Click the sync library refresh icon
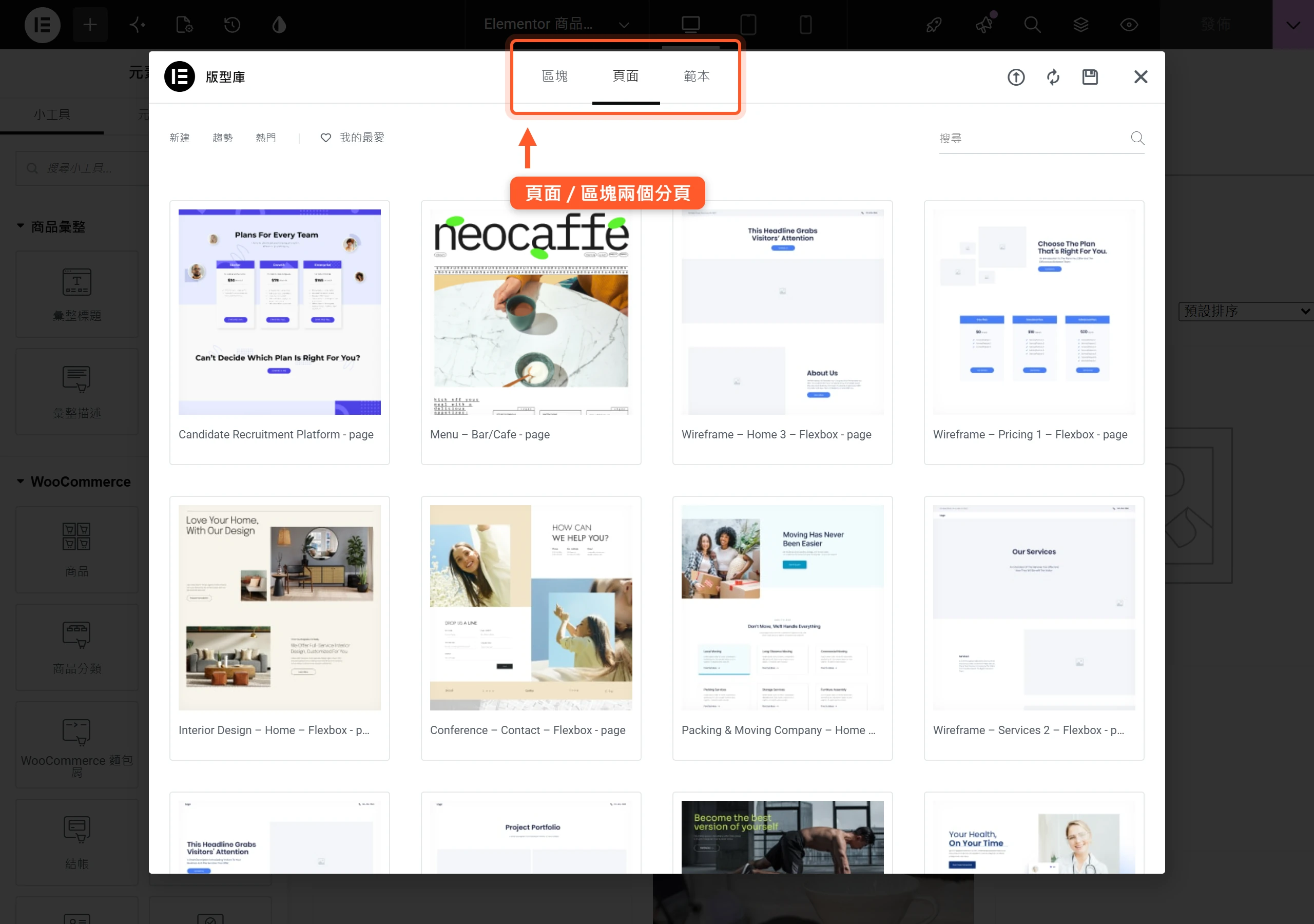1314x924 pixels. click(x=1053, y=76)
